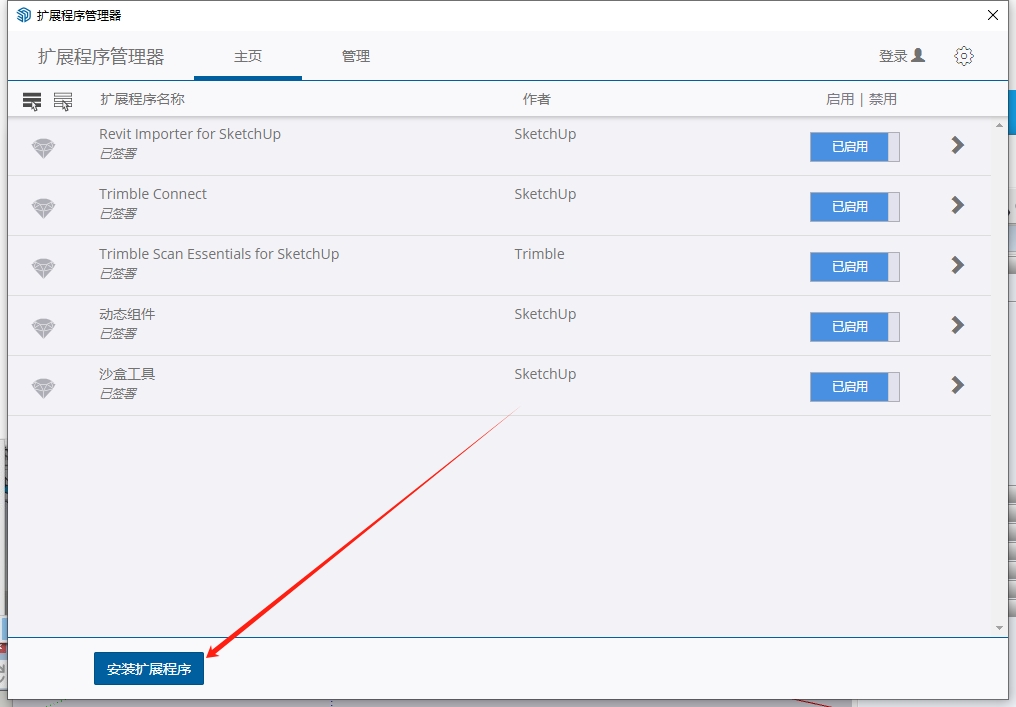The image size is (1016, 707).
Task: Click the login user icon
Action: [918, 56]
